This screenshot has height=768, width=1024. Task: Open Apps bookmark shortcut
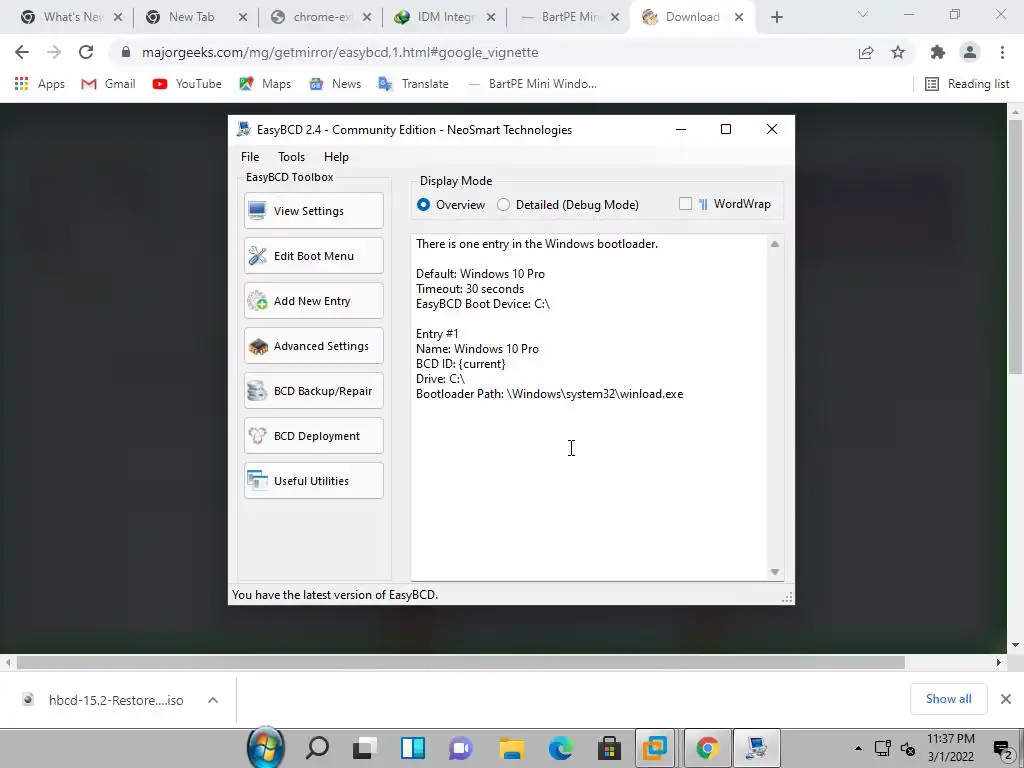tap(40, 84)
